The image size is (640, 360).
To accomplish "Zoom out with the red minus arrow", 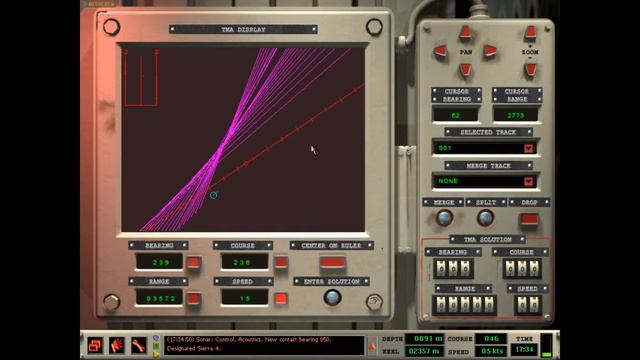I will [530, 70].
